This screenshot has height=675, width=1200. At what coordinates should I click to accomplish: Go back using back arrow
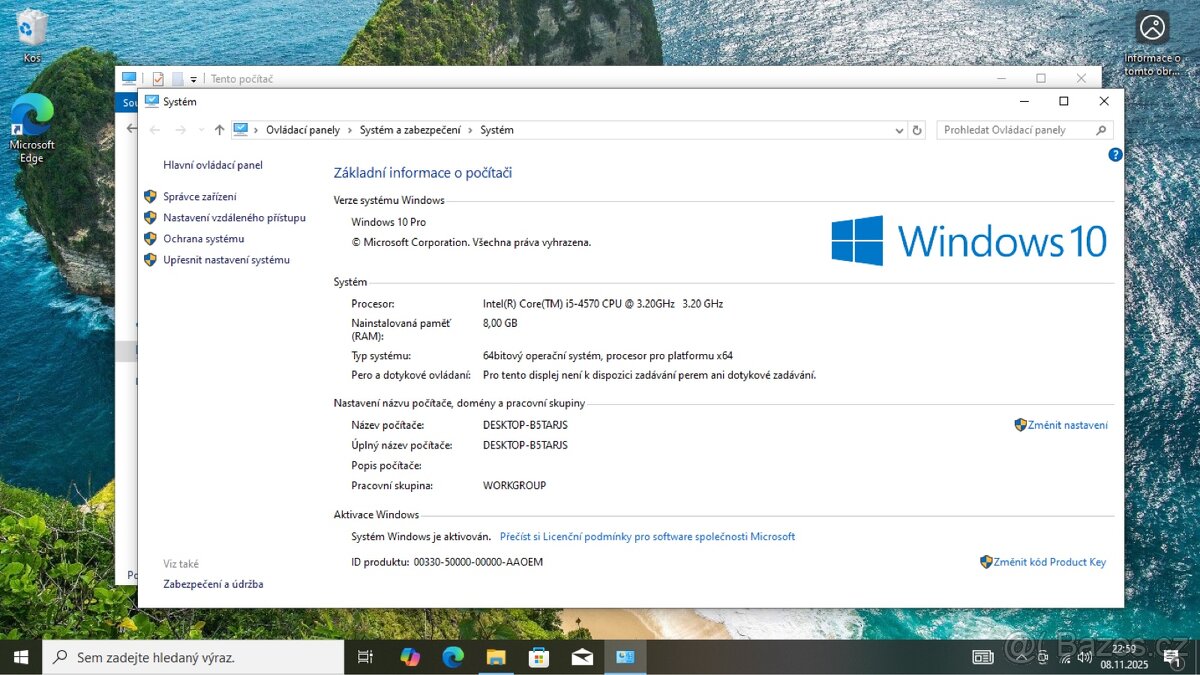pos(154,129)
